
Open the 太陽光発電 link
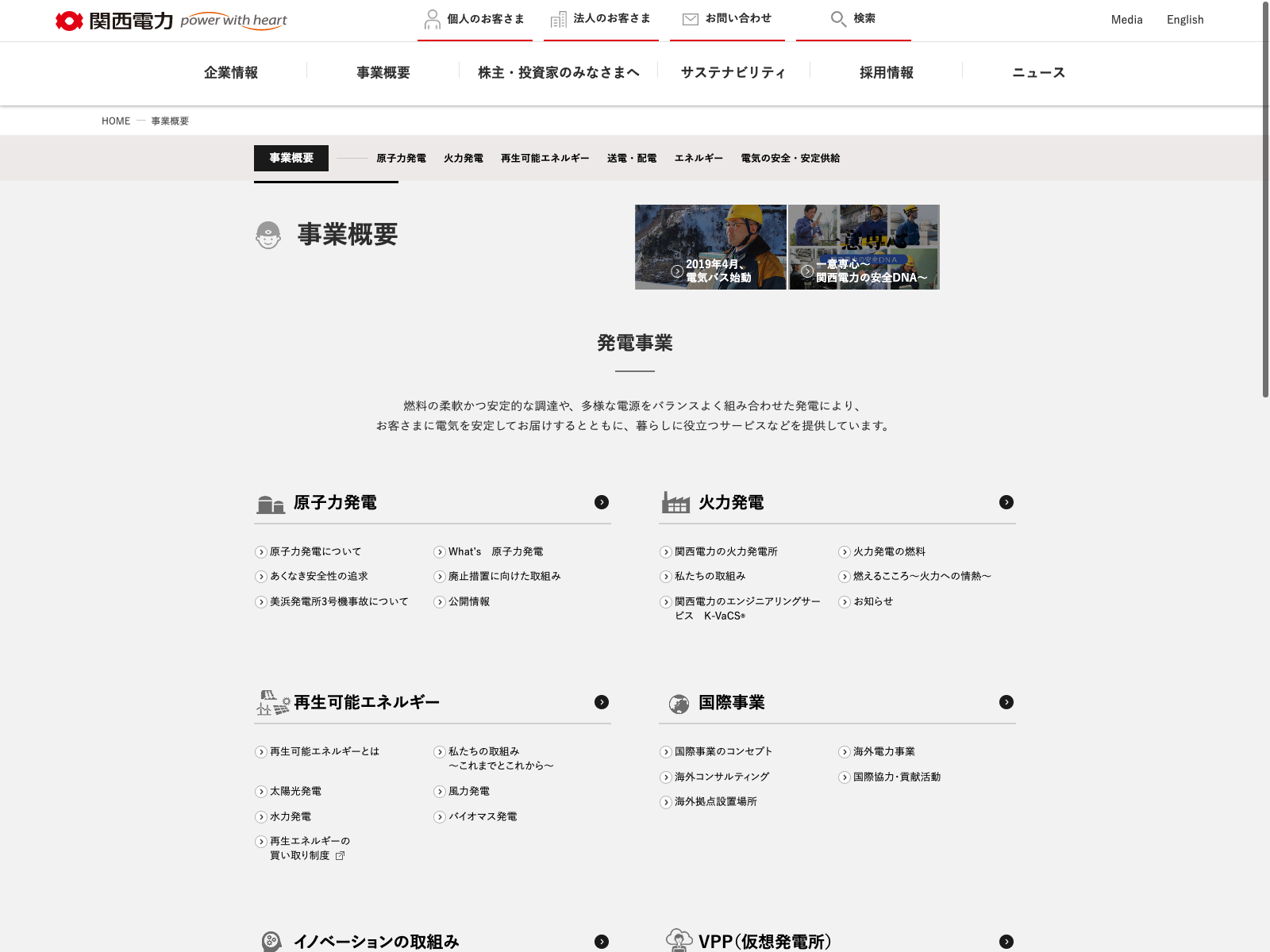(295, 792)
